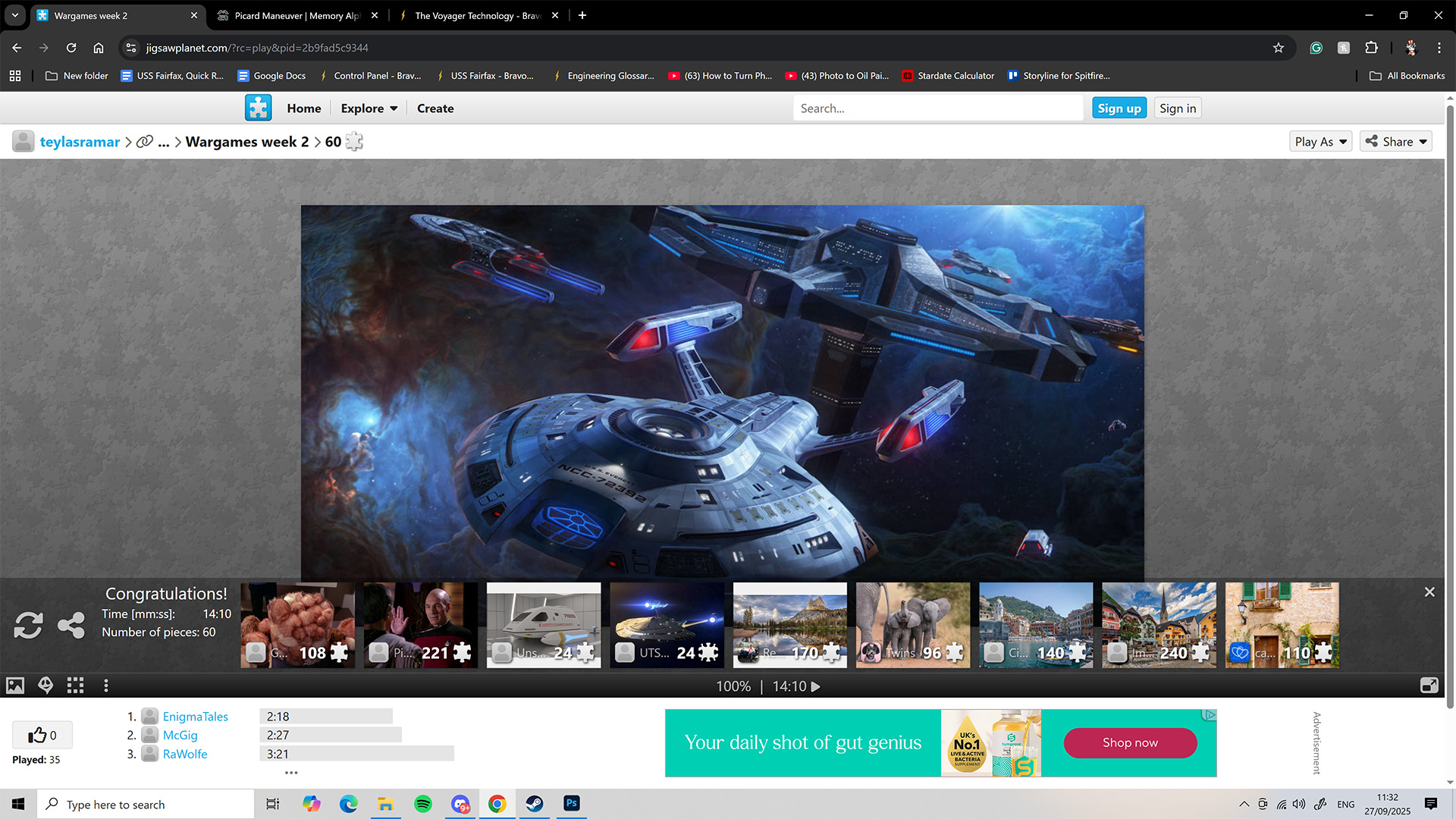Click the arrange pieces grid icon

75,686
